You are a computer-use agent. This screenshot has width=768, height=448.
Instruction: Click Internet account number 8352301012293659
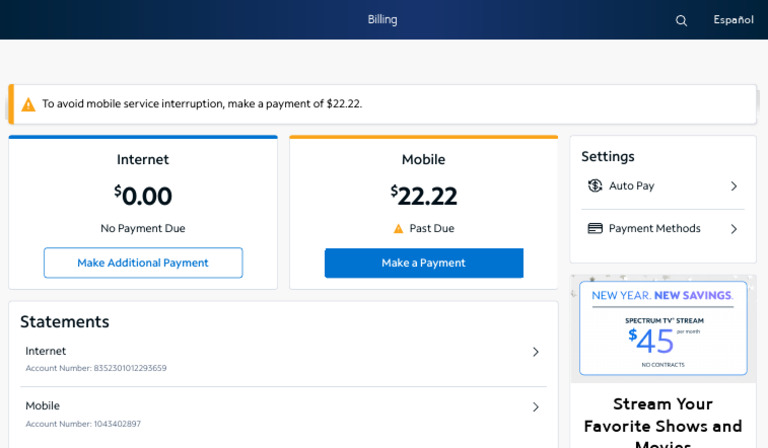pyautogui.click(x=96, y=368)
